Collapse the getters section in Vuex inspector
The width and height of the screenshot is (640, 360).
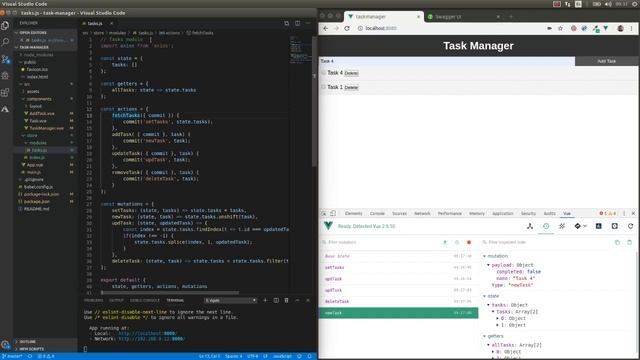494,336
